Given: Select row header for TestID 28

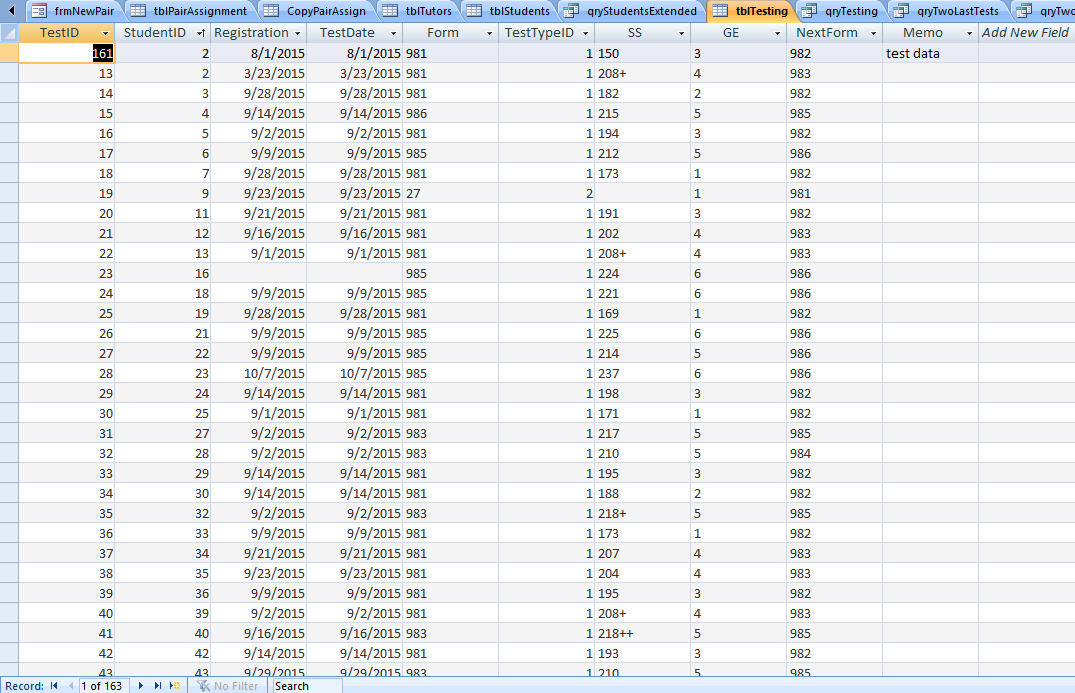Looking at the screenshot, I should (x=9, y=374).
